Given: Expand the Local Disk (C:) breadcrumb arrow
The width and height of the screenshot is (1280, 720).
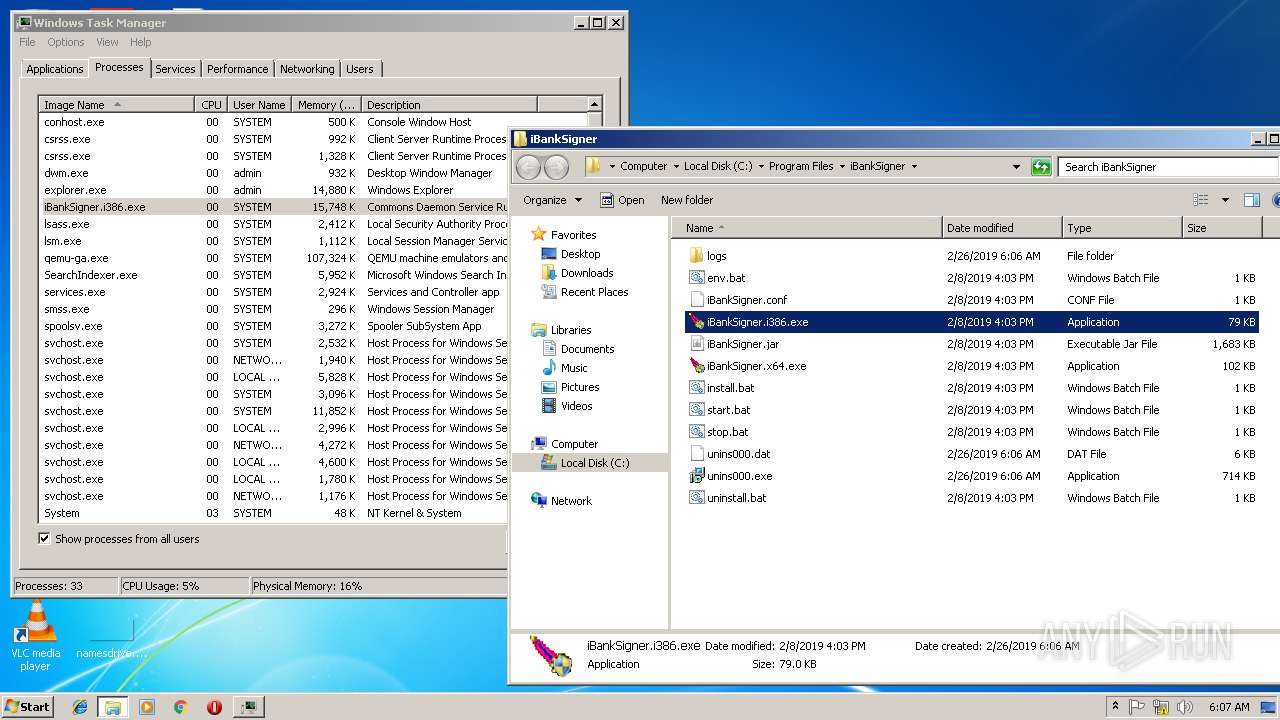Looking at the screenshot, I should pyautogui.click(x=760, y=167).
